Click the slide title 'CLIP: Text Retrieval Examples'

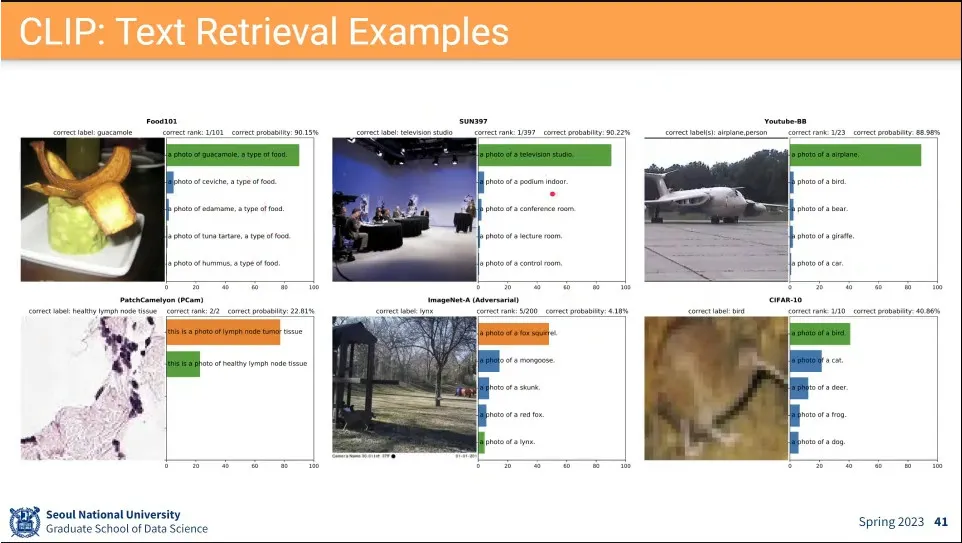(264, 31)
